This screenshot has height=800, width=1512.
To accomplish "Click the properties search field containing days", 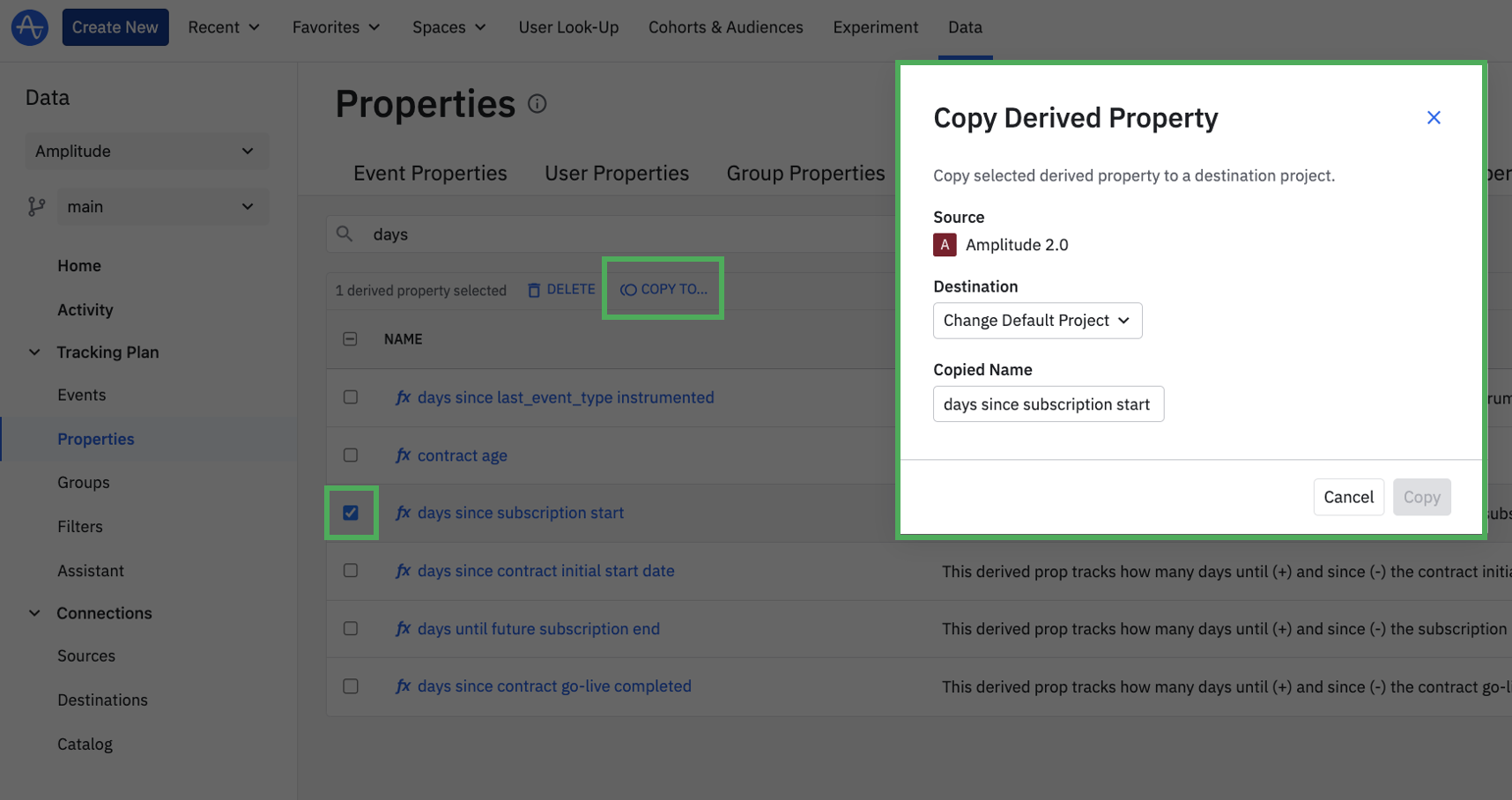I will [611, 234].
